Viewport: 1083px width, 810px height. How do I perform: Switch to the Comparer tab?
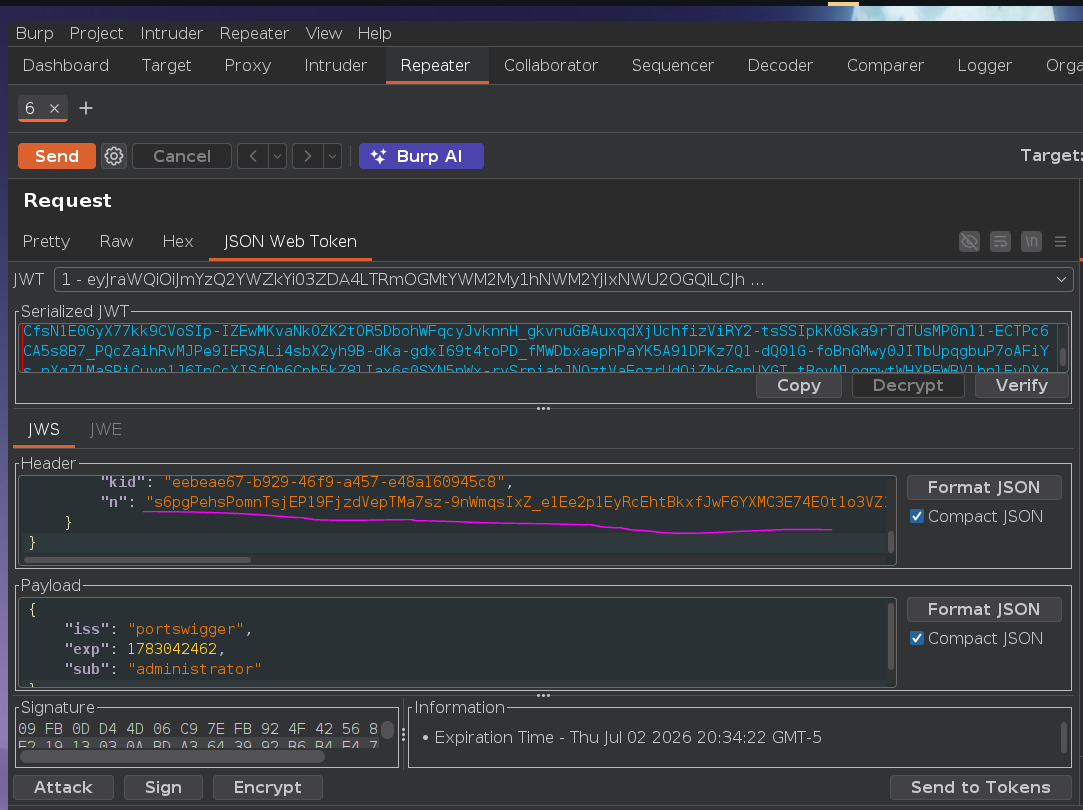(885, 66)
